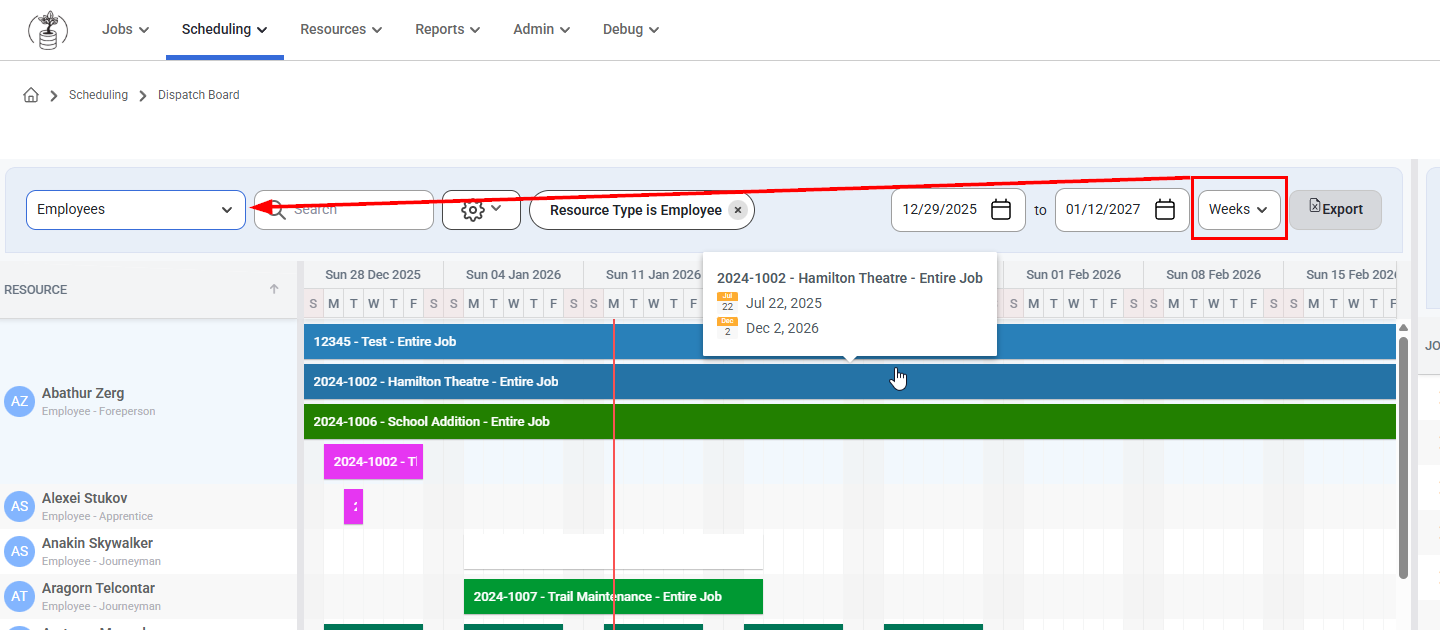This screenshot has width=1440, height=630.
Task: Remove the Resource Type is Employee filter
Action: [737, 210]
